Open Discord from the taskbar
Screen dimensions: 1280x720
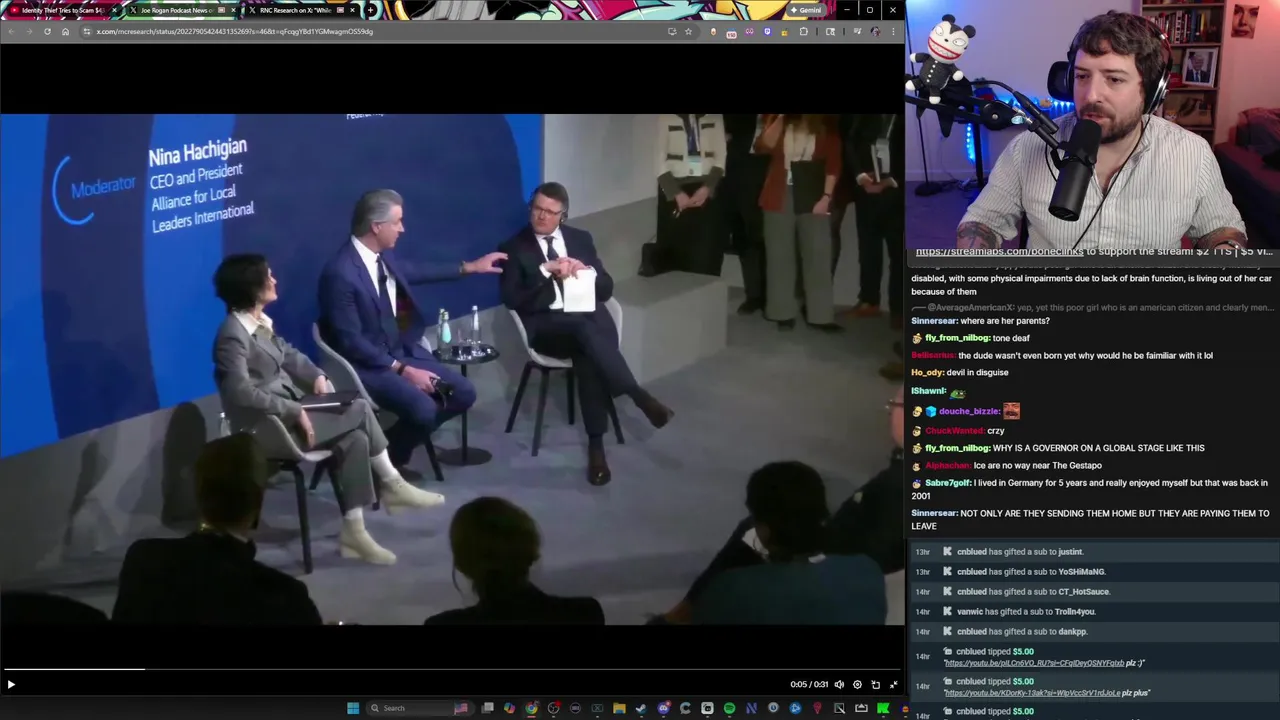click(664, 708)
